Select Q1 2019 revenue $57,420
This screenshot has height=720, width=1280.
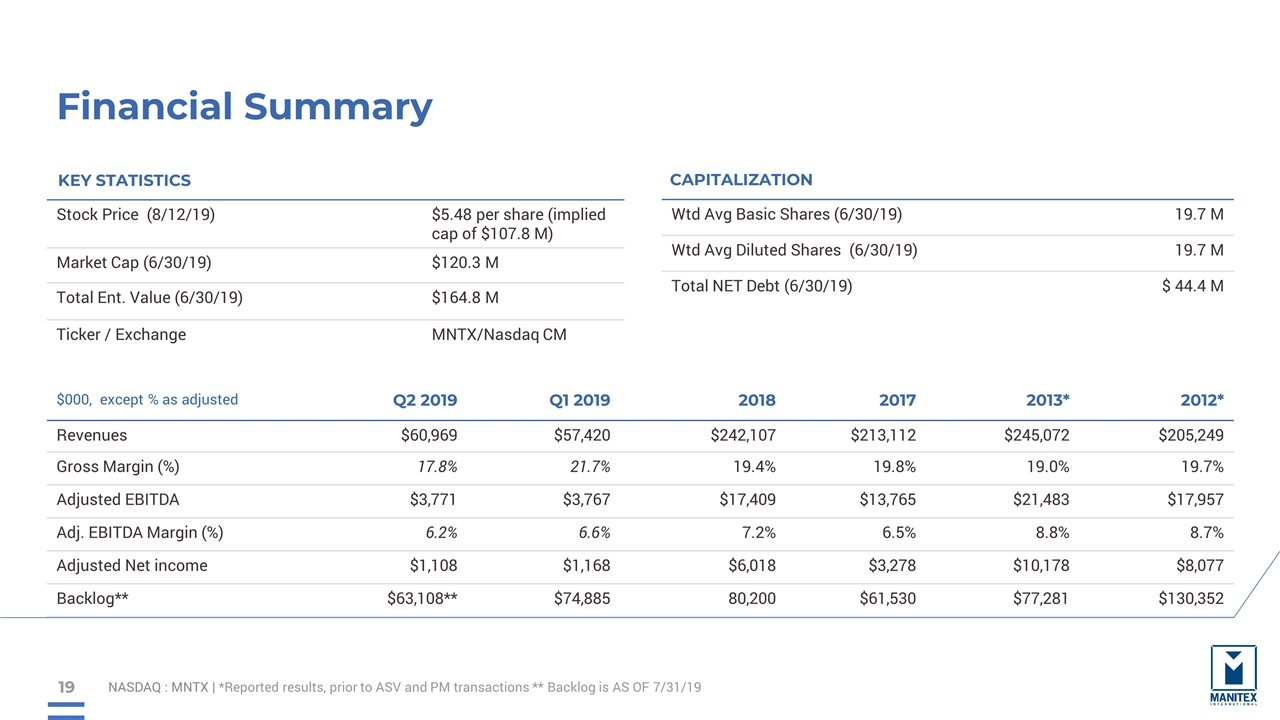point(582,435)
